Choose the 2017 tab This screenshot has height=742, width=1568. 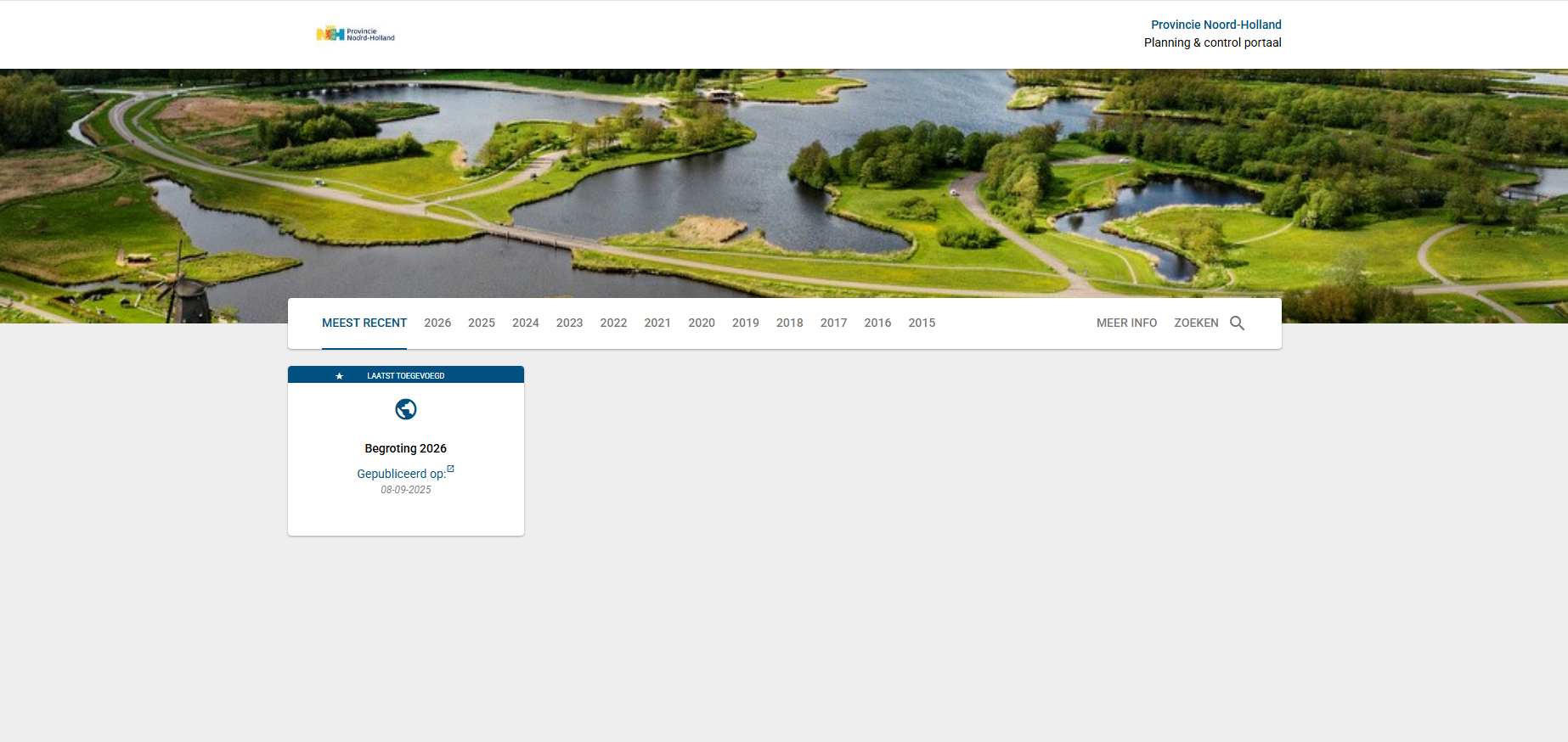click(x=833, y=323)
